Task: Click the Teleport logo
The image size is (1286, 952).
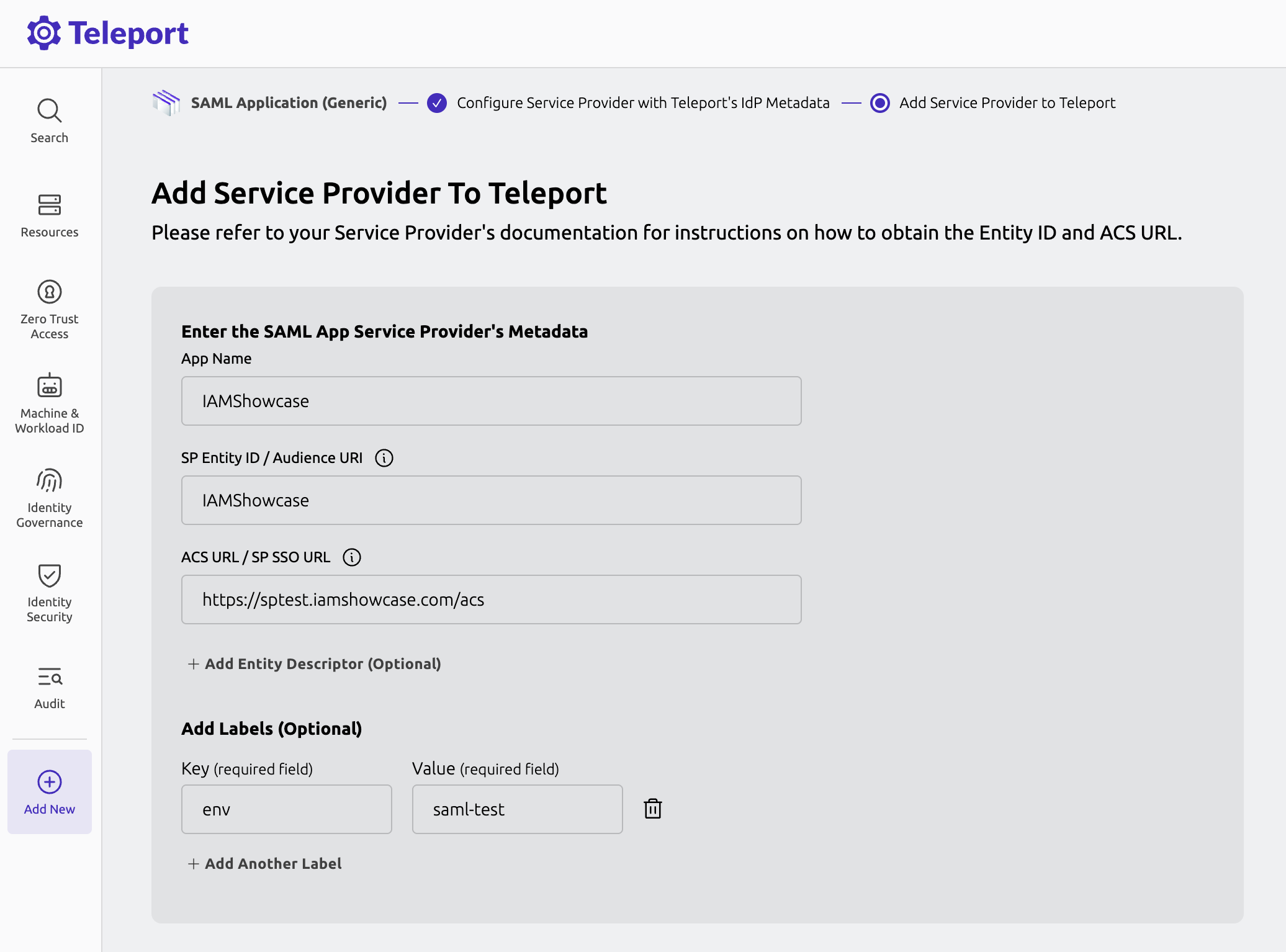Action: [x=107, y=32]
